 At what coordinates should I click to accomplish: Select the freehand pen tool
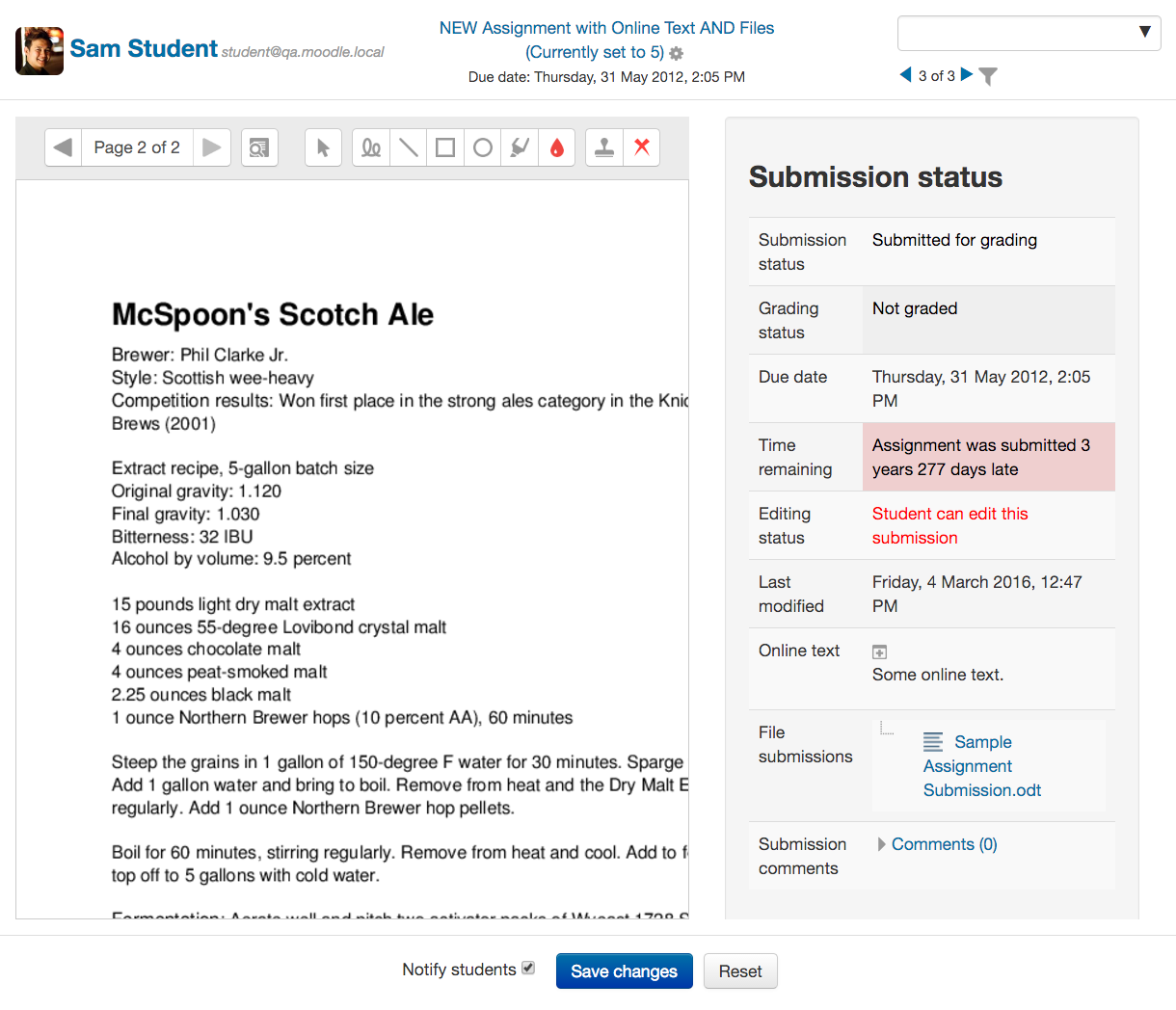[x=371, y=147]
